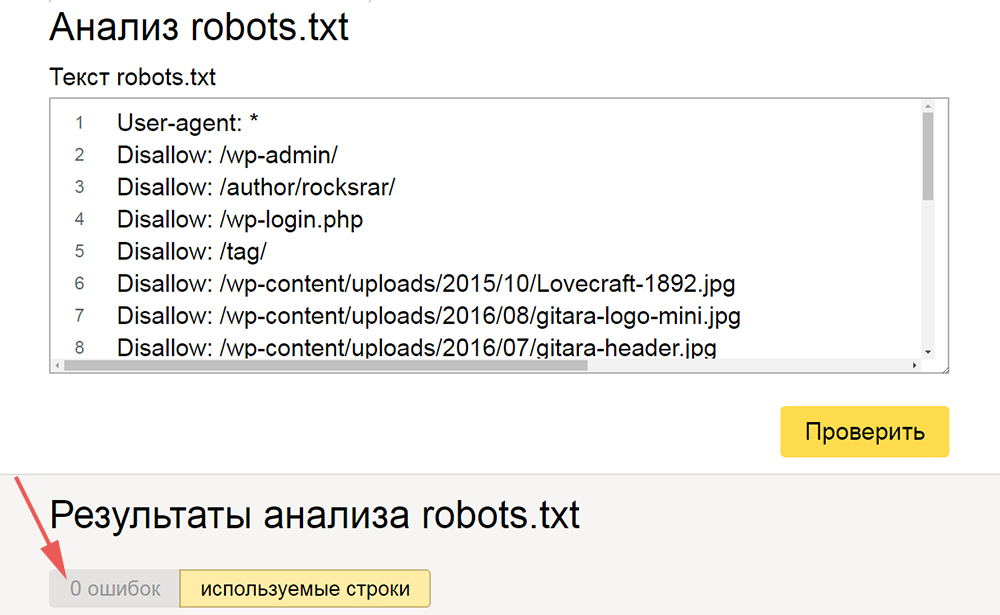Click the "Disallow: /author/rocksrar/" line
Image resolution: width=1000 pixels, height=615 pixels.
(256, 187)
